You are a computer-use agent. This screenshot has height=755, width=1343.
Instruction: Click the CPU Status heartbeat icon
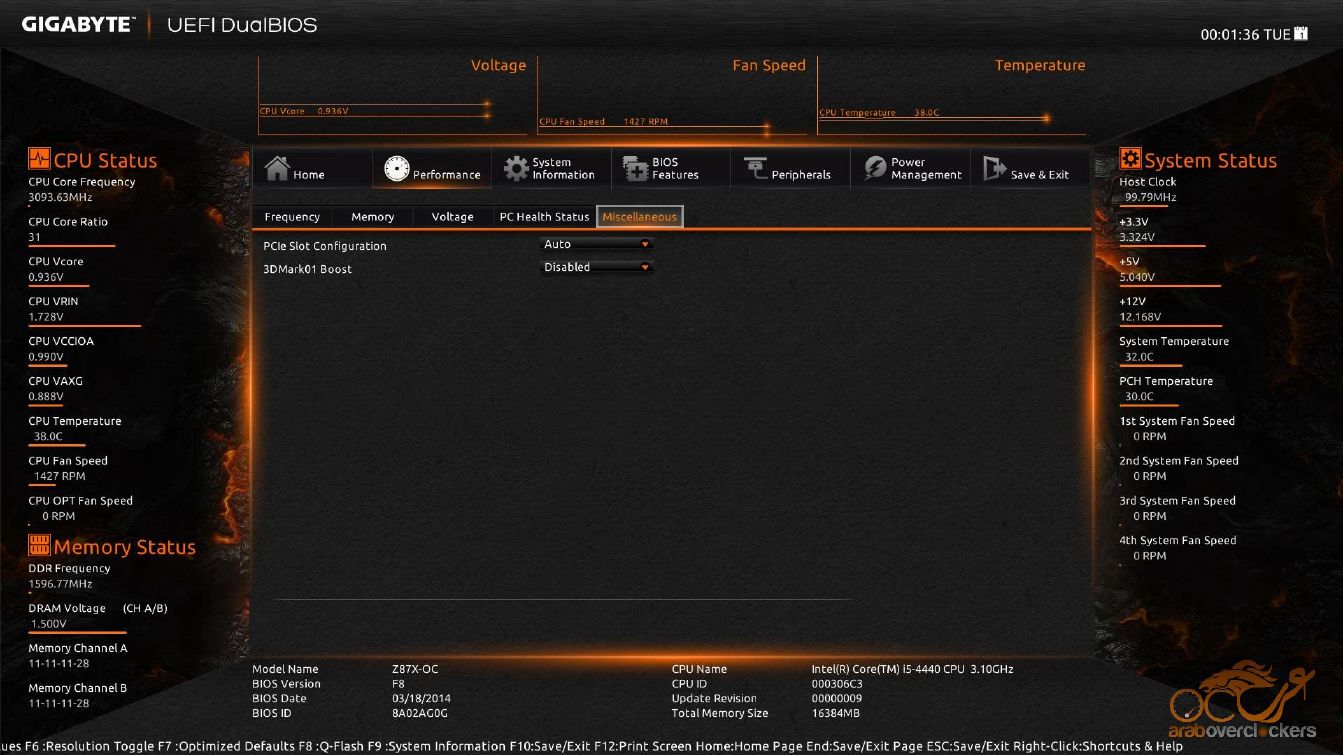tap(39, 159)
